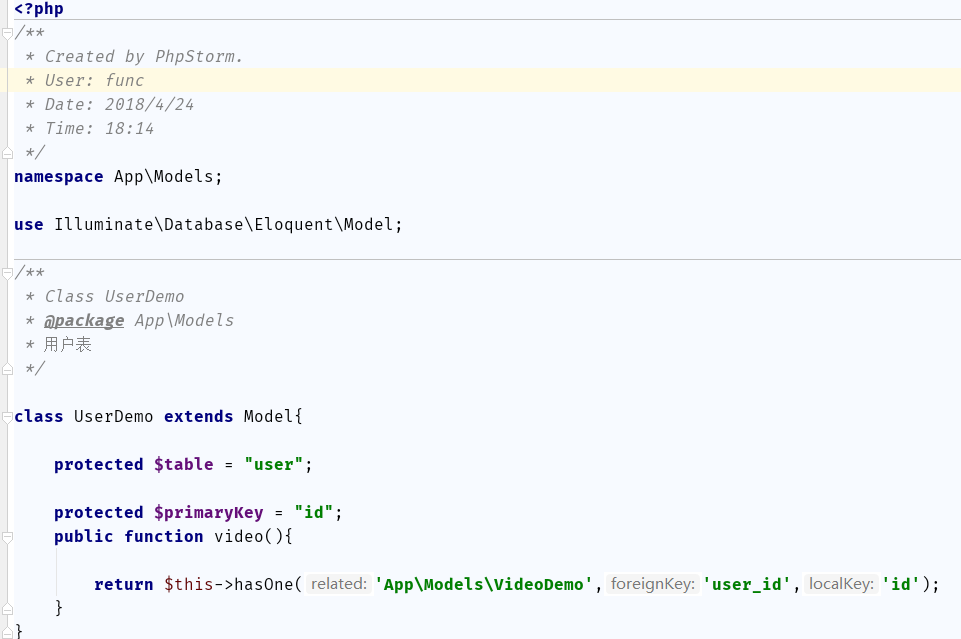Screen dimensions: 961x639
Task: Click fold end marker above namespace line
Action: click(7, 153)
